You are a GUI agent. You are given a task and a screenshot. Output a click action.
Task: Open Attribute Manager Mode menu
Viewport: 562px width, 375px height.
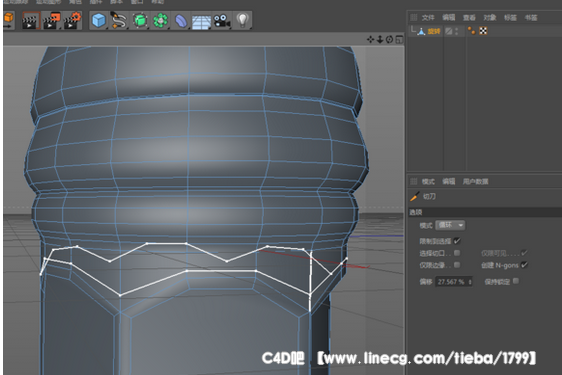(x=428, y=181)
